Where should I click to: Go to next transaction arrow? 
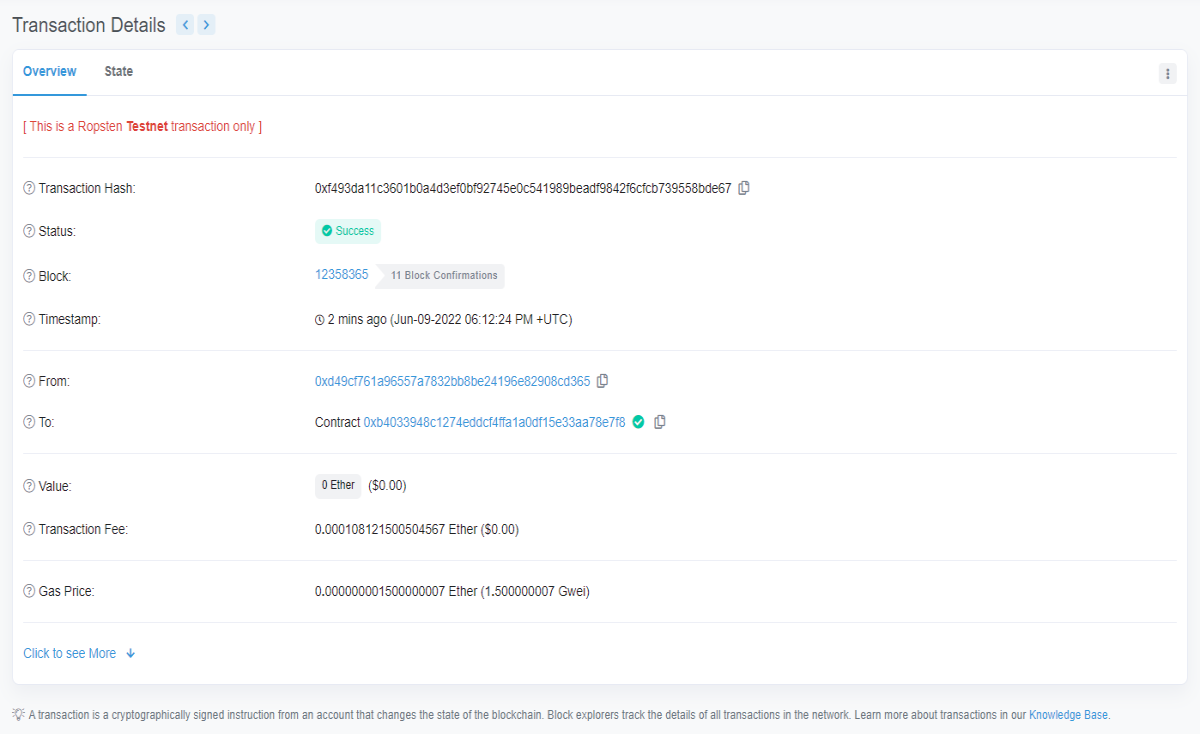pyautogui.click(x=206, y=25)
